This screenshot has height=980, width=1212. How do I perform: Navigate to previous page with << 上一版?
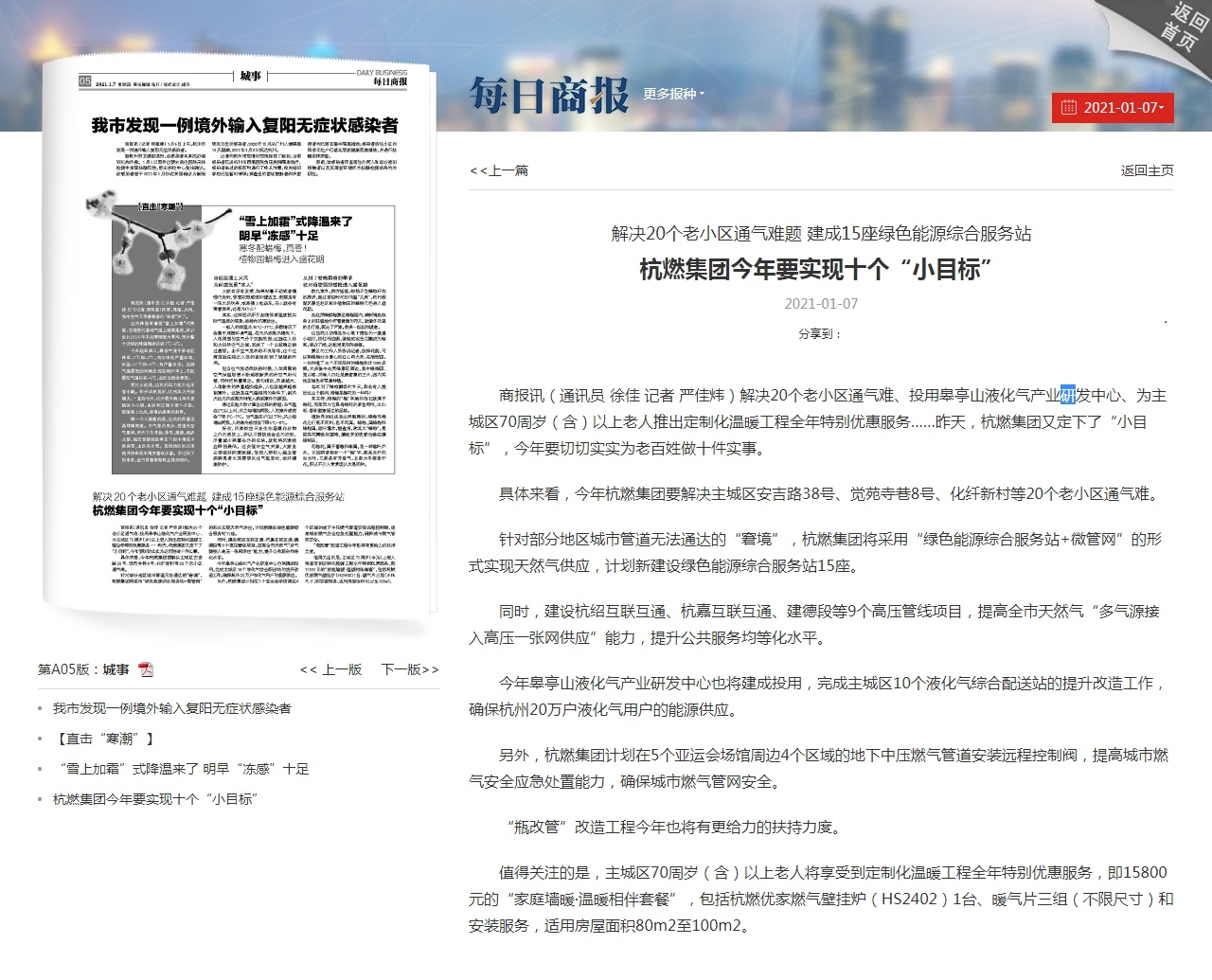[x=330, y=669]
